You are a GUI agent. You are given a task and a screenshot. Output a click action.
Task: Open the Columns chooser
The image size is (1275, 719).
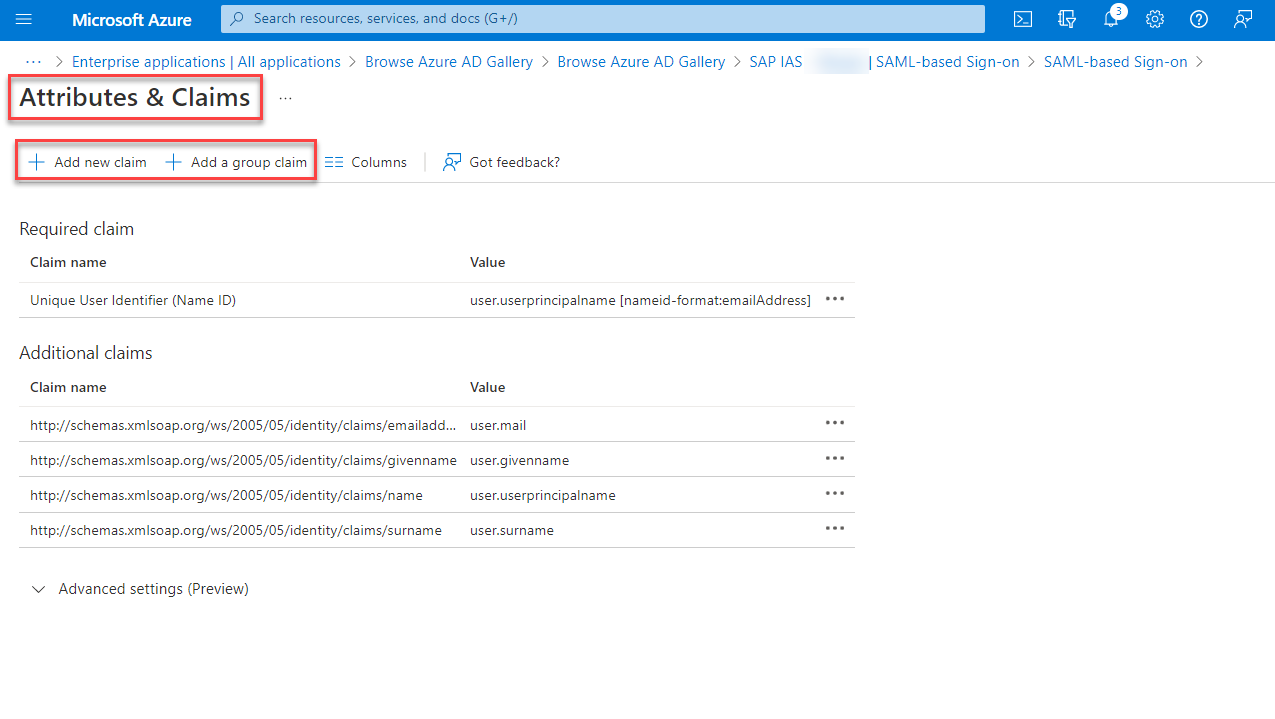pos(366,162)
